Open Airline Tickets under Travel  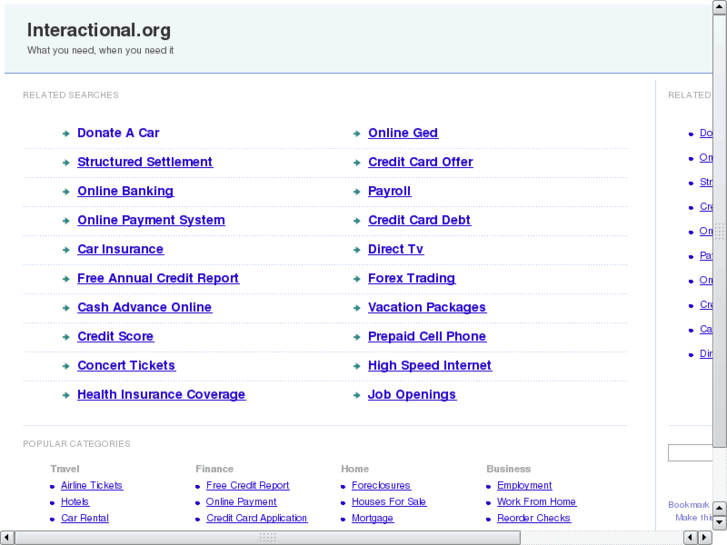[x=92, y=486]
